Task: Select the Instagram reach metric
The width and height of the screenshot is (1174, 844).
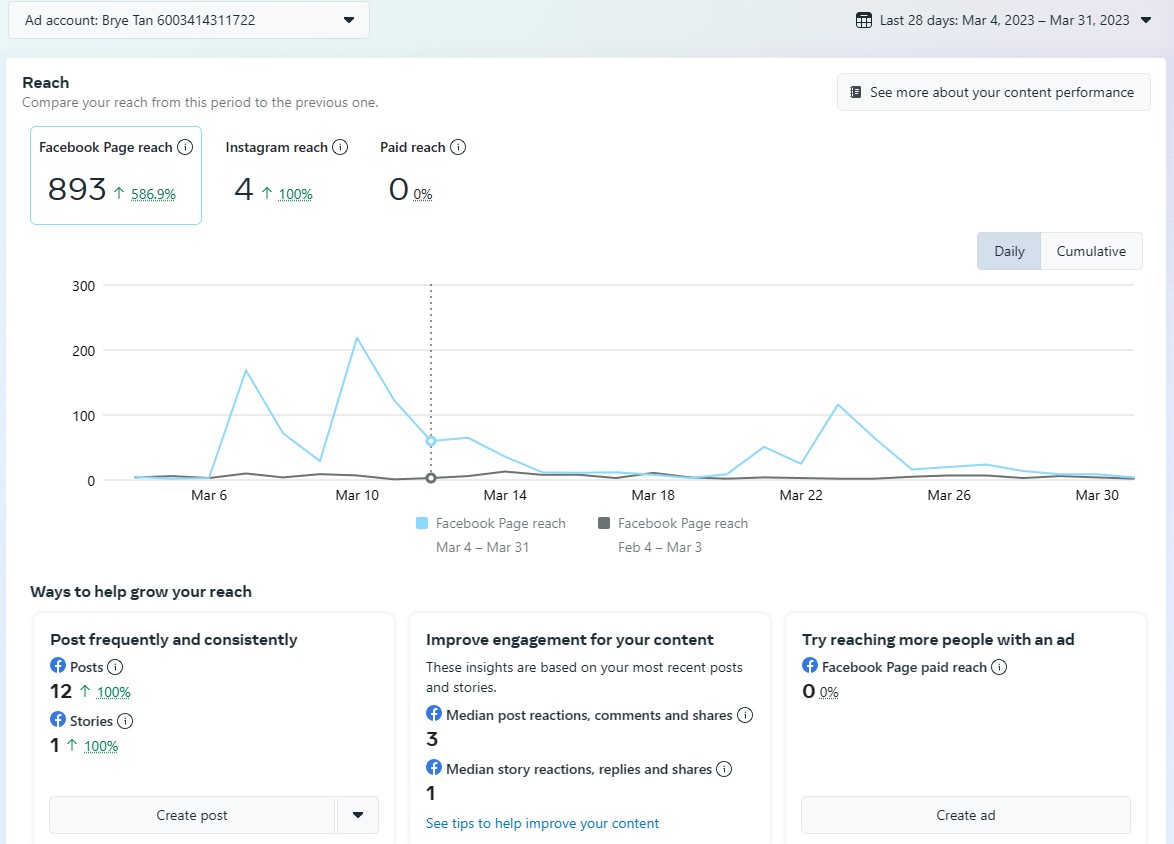Action: click(x=277, y=175)
